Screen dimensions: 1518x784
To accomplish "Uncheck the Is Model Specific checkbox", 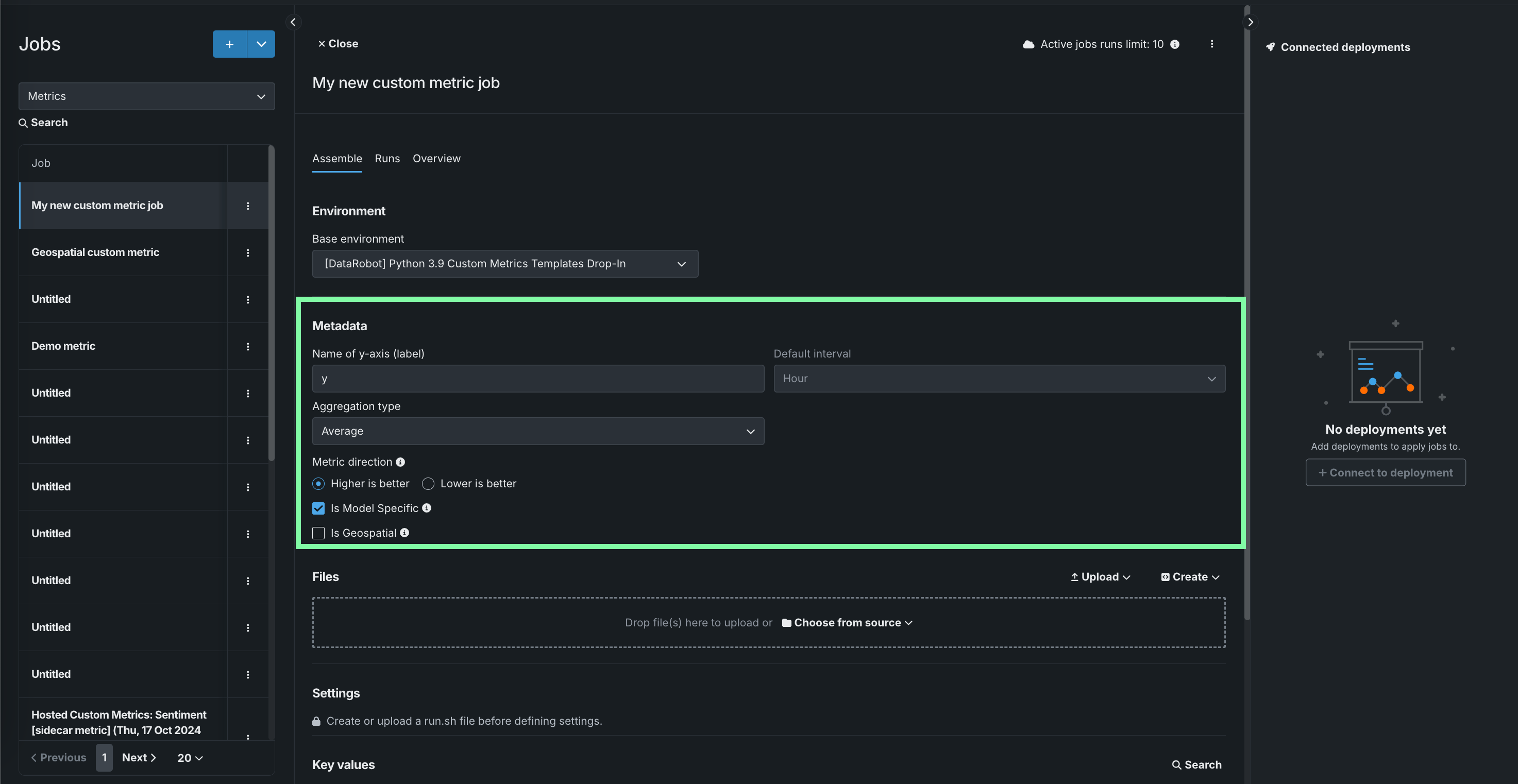I will click(318, 508).
